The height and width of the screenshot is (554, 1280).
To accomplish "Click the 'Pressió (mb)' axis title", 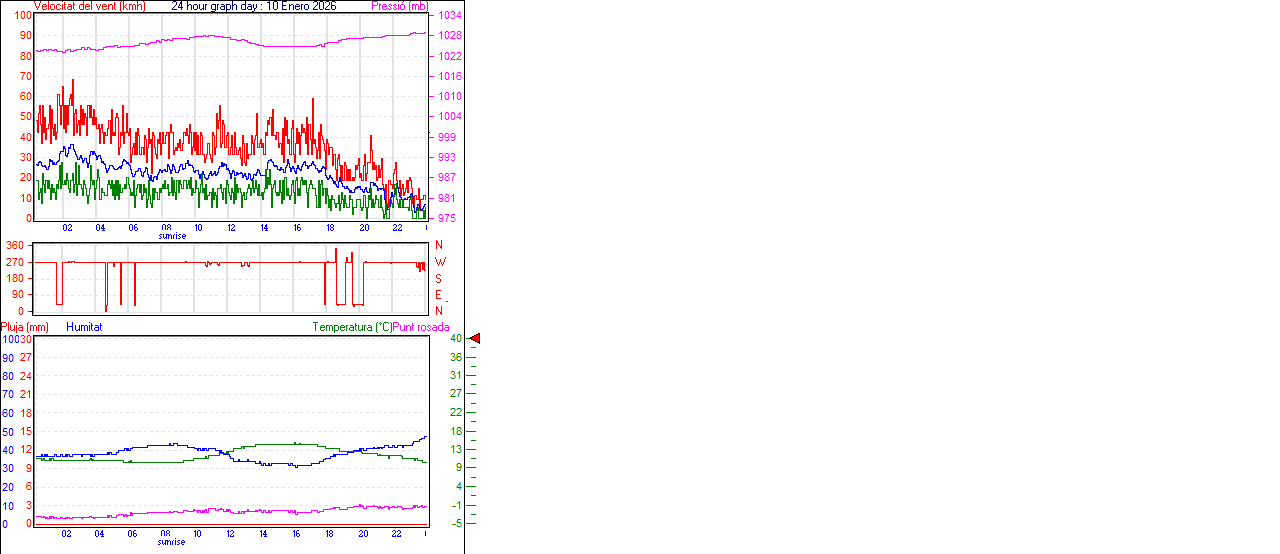I will [x=398, y=6].
